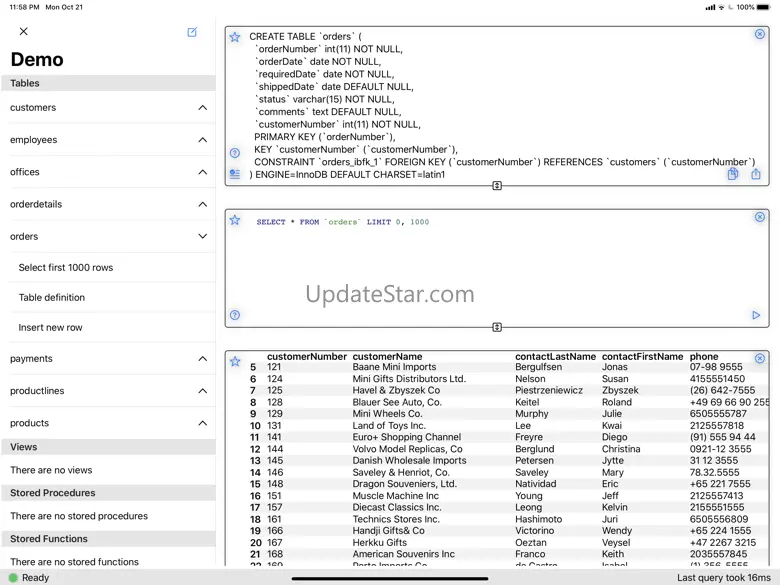Select the Dragon Souveniers, Ltd. row
Viewport: 780px width, 585px height.
pos(507,484)
